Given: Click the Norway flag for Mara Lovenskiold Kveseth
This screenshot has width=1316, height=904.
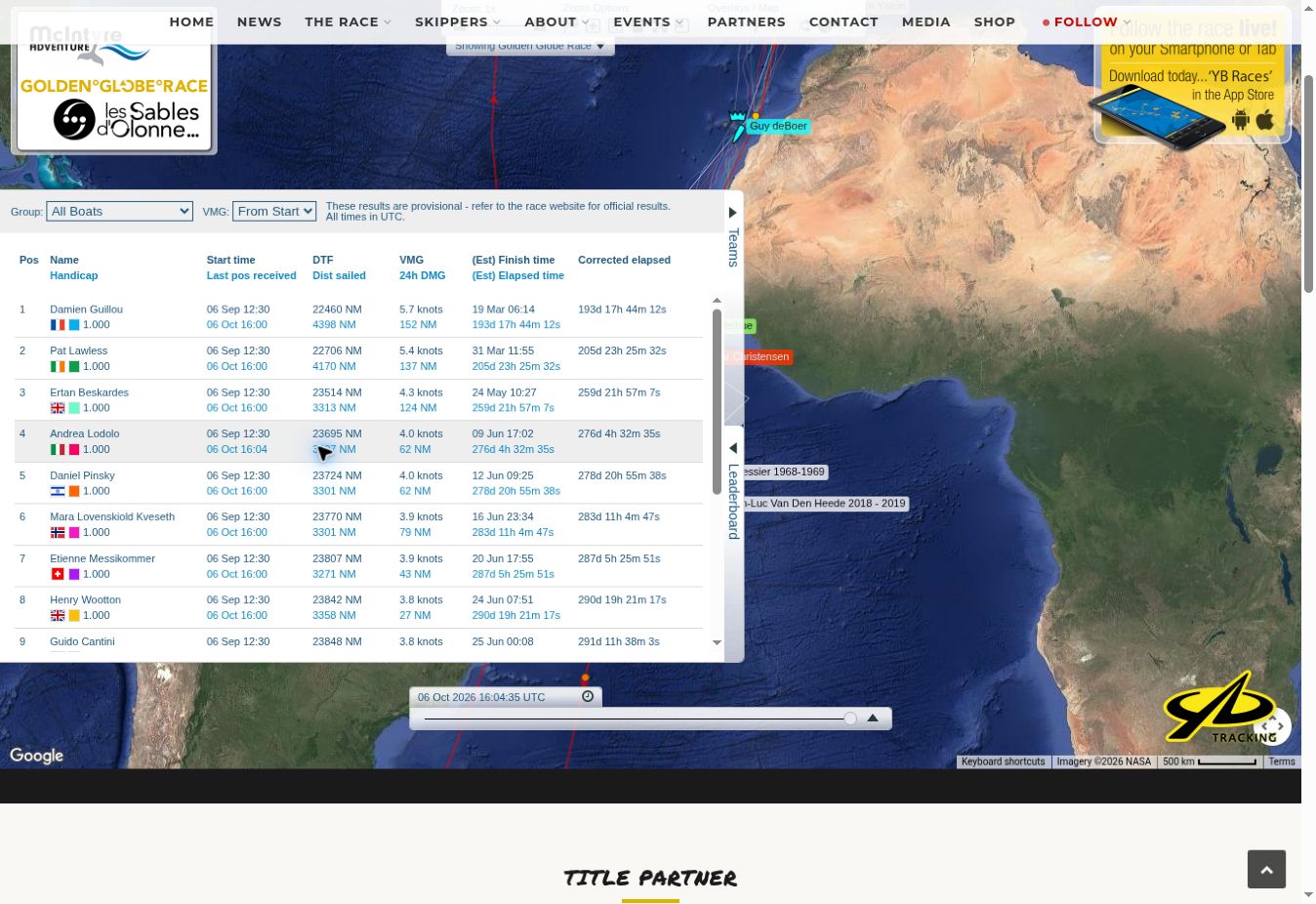Looking at the screenshot, I should click(x=58, y=533).
